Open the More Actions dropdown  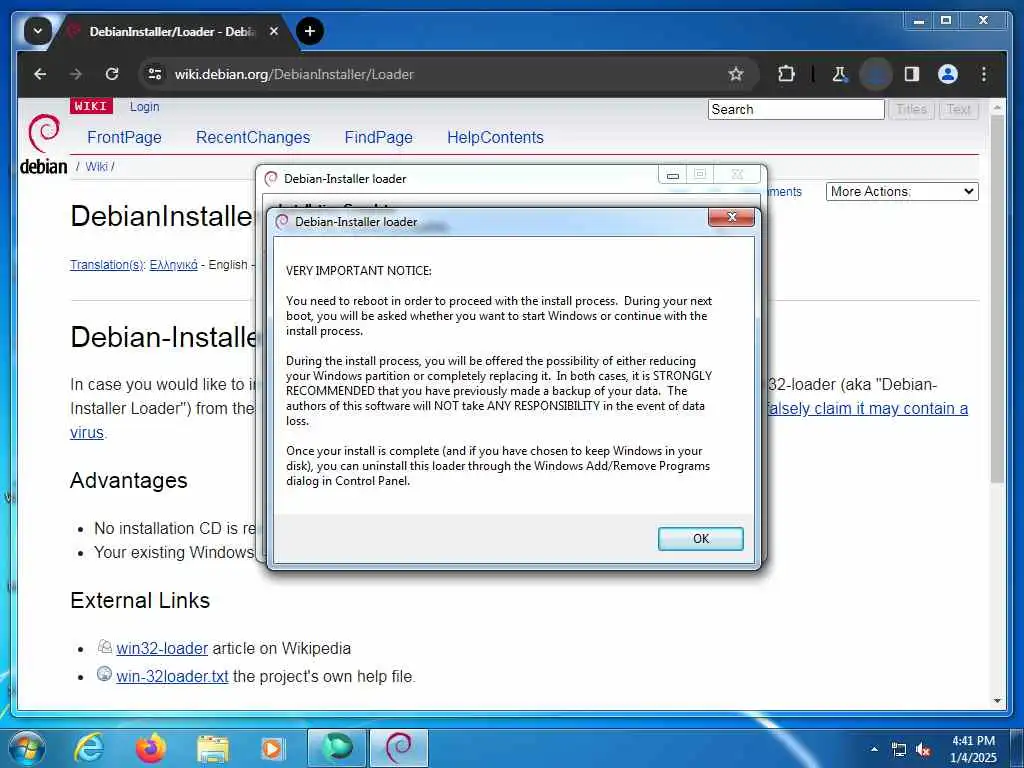click(902, 191)
